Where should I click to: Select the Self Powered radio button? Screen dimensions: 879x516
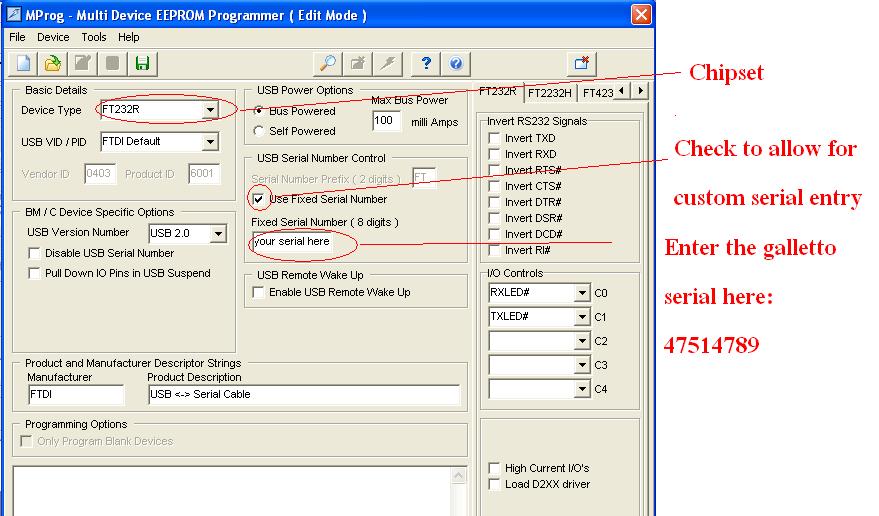point(258,131)
